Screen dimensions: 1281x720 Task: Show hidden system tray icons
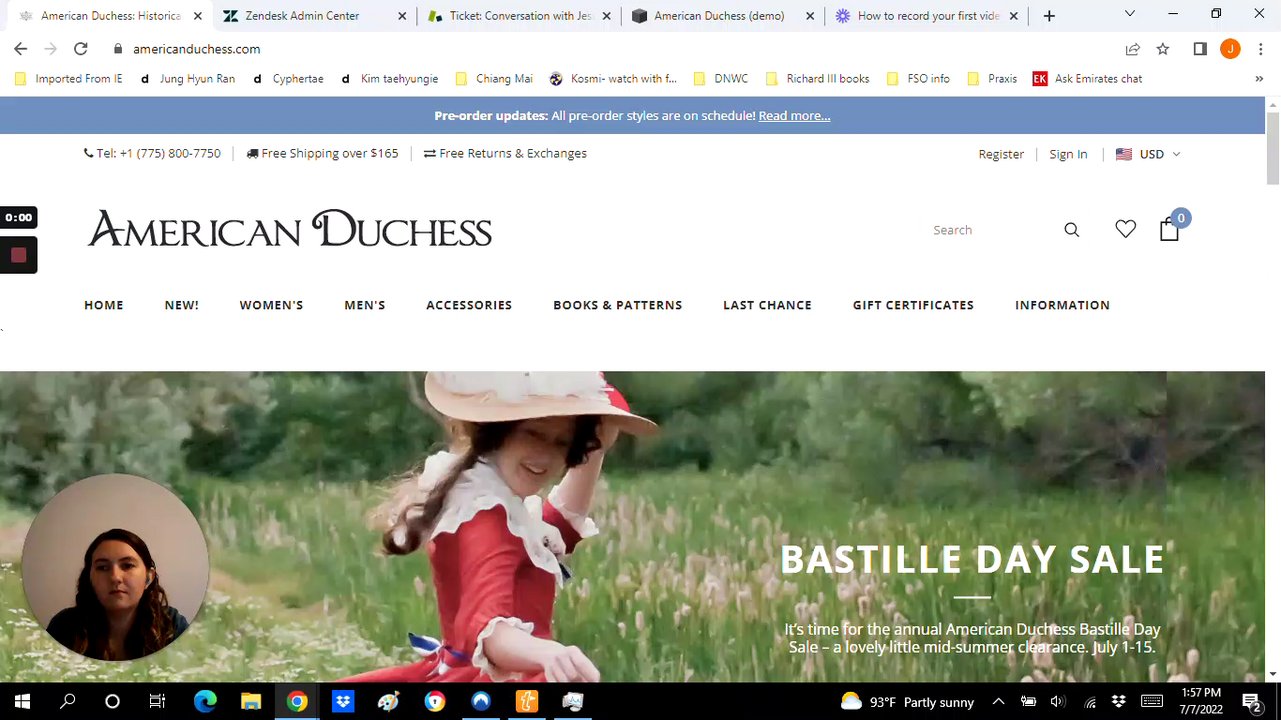(998, 702)
